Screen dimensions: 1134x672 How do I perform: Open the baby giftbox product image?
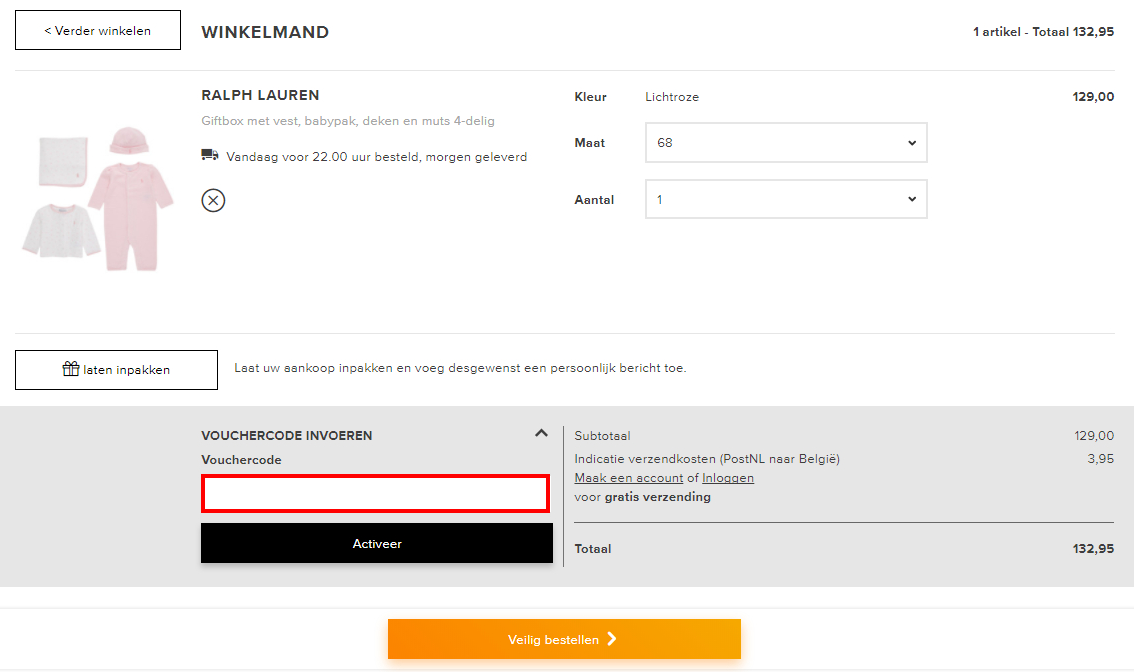98,199
